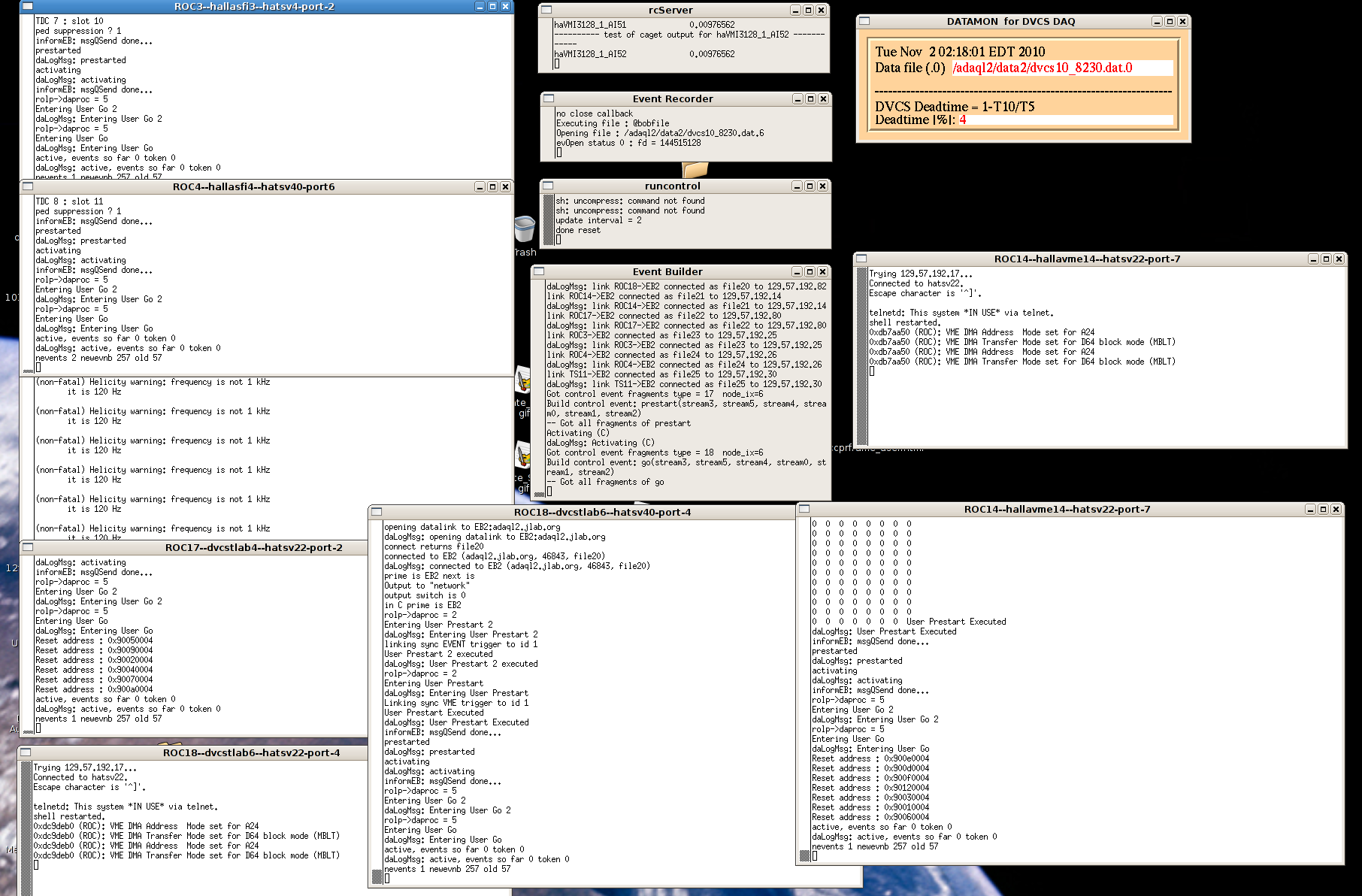Open window menu of ROC17--dvcstlab4--hatsv22-port-2
Screen dimensions: 1362x896
pos(28,547)
